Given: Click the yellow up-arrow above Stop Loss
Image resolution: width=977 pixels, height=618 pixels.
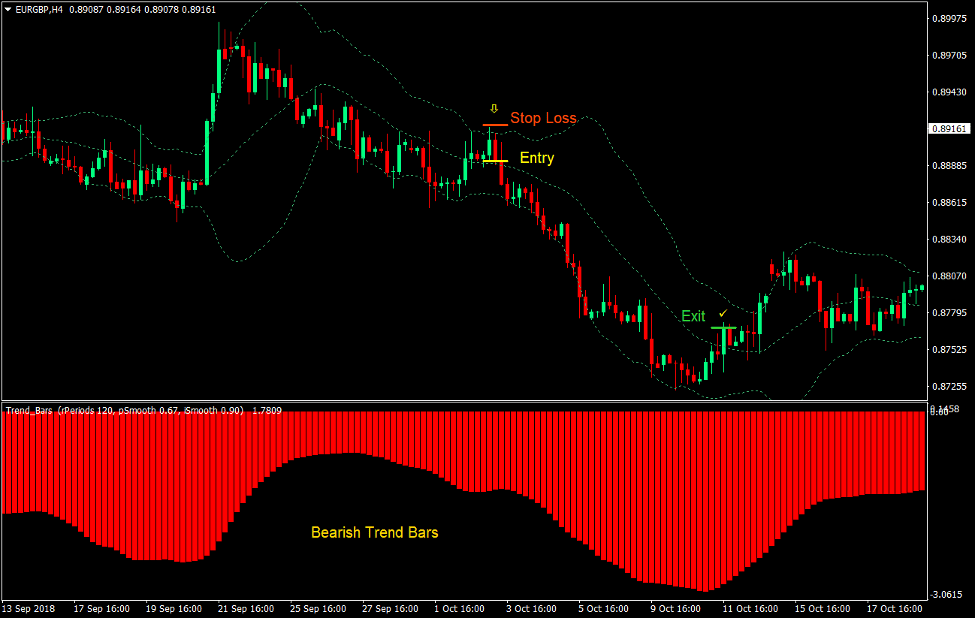Looking at the screenshot, I should point(493,107).
